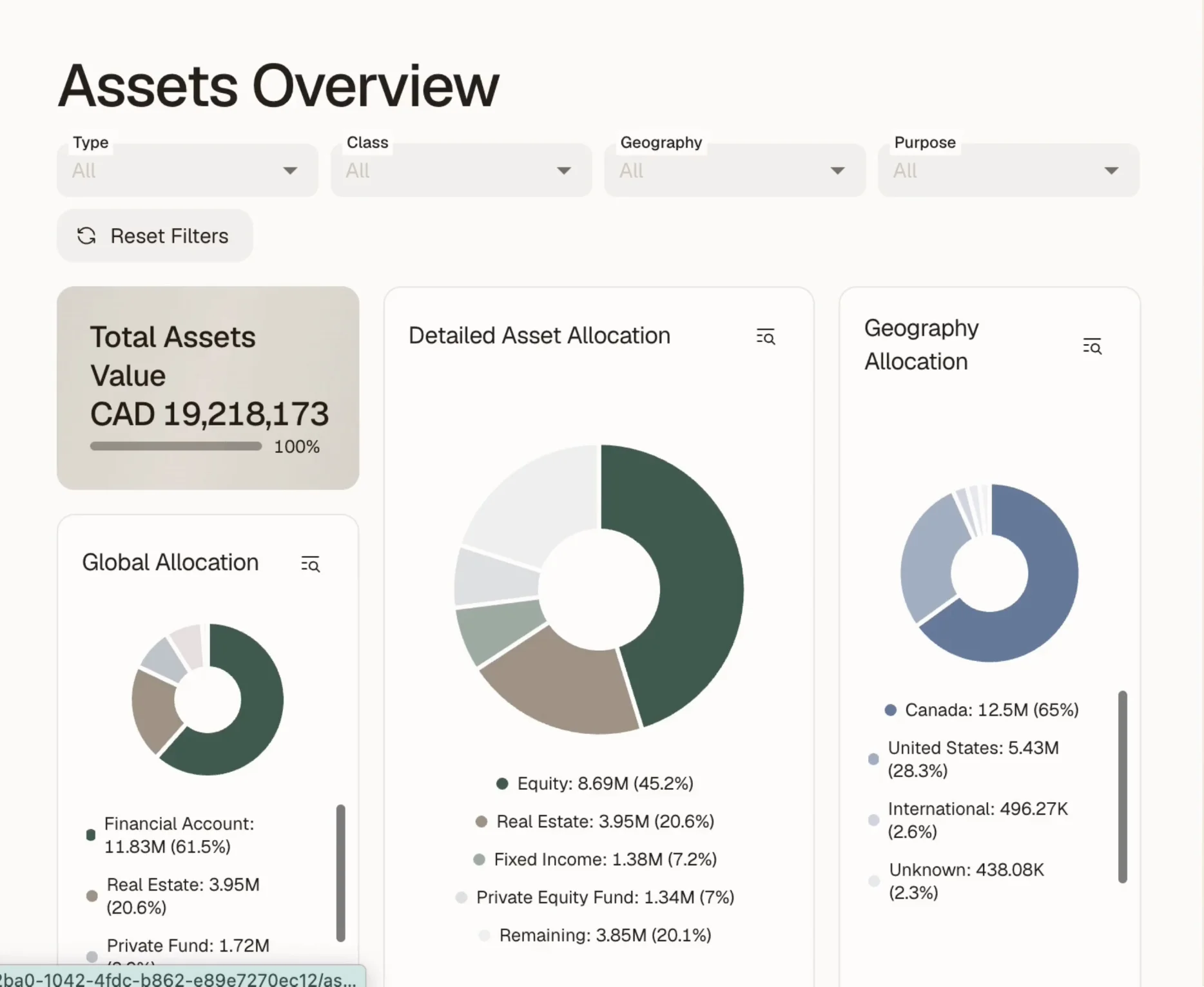The width and height of the screenshot is (1204, 987).
Task: Toggle Fixed Income legend dot
Action: pyautogui.click(x=479, y=859)
